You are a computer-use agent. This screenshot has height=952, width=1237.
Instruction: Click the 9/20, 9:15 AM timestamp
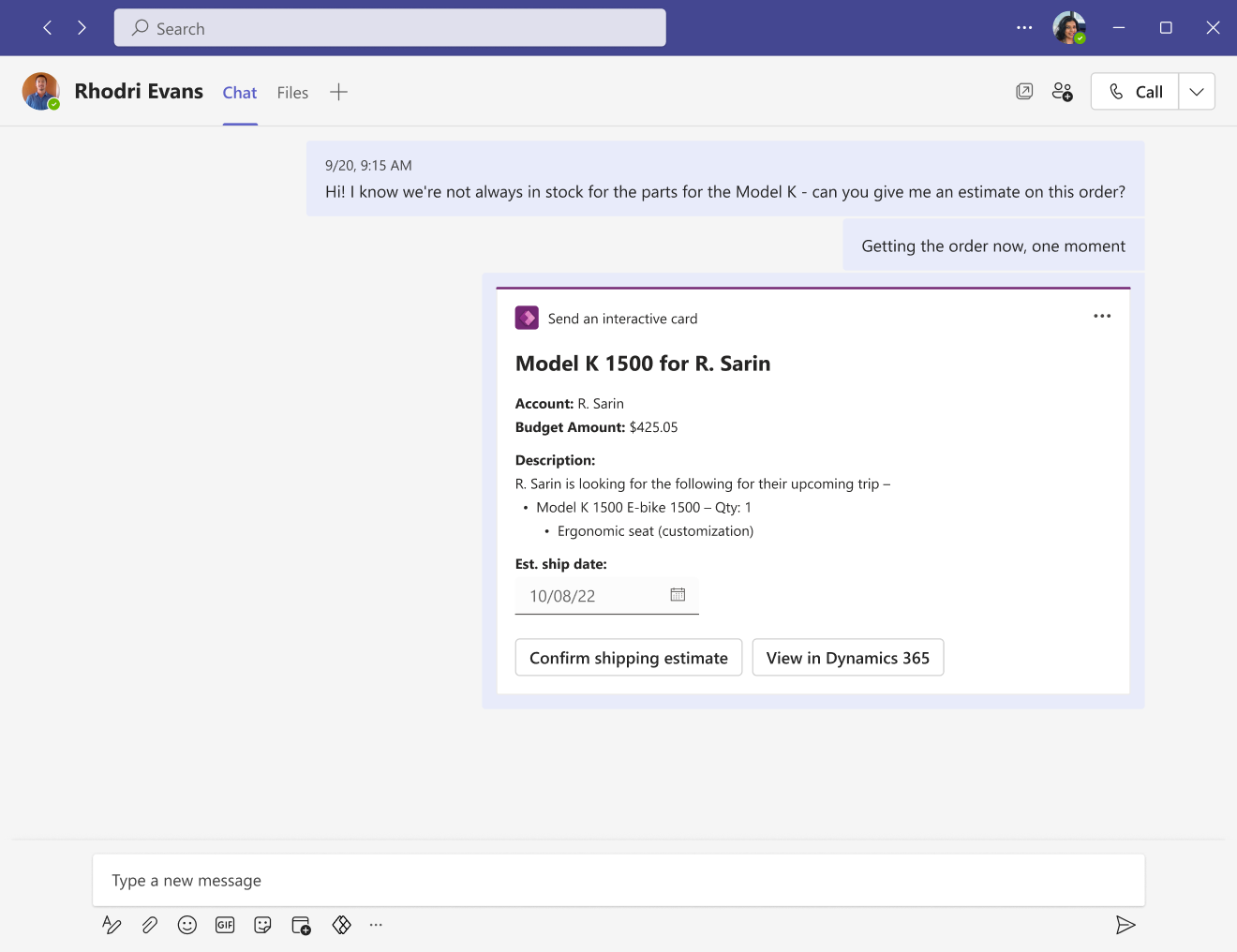coord(368,166)
